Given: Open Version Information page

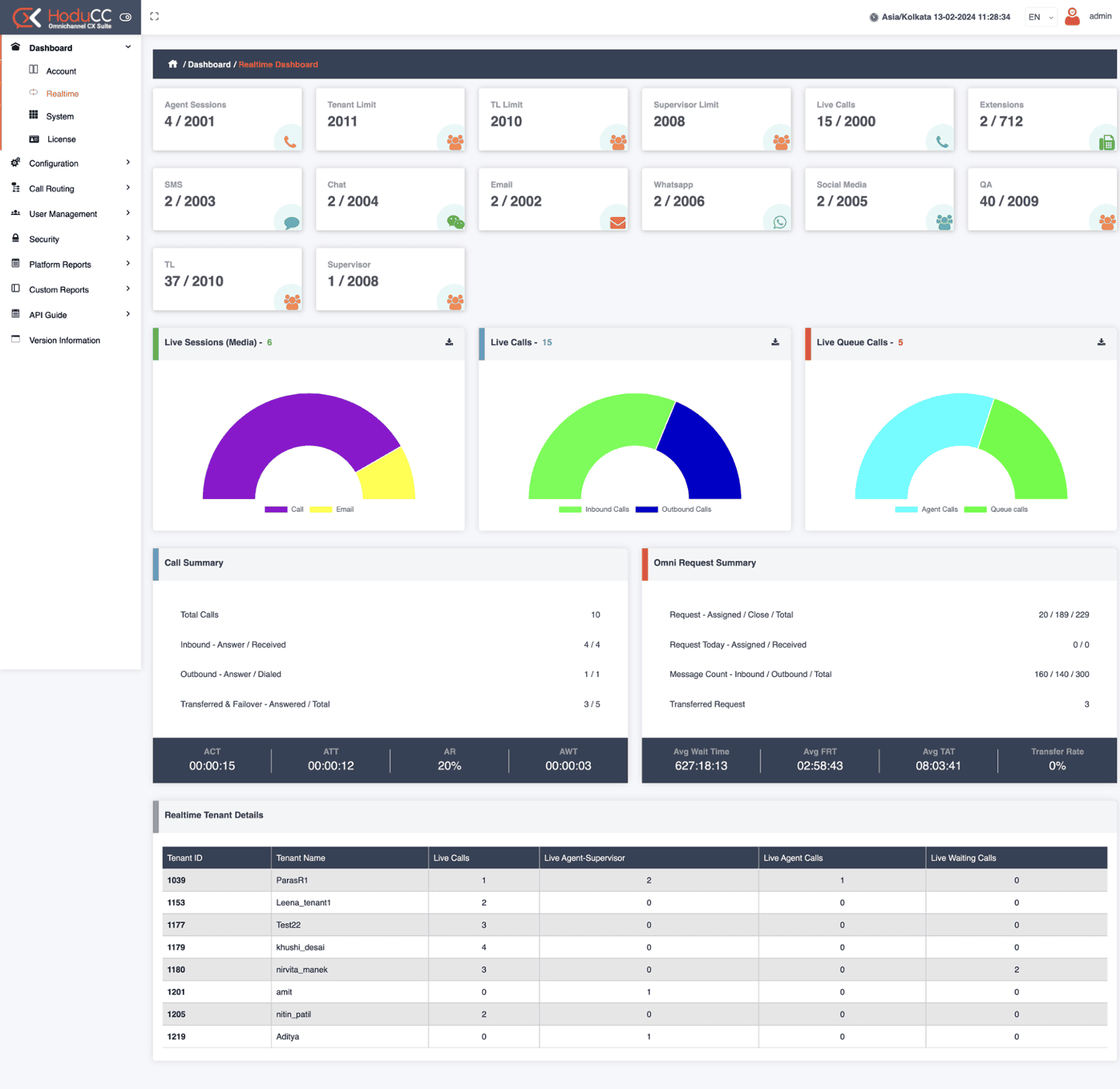Looking at the screenshot, I should [x=64, y=340].
